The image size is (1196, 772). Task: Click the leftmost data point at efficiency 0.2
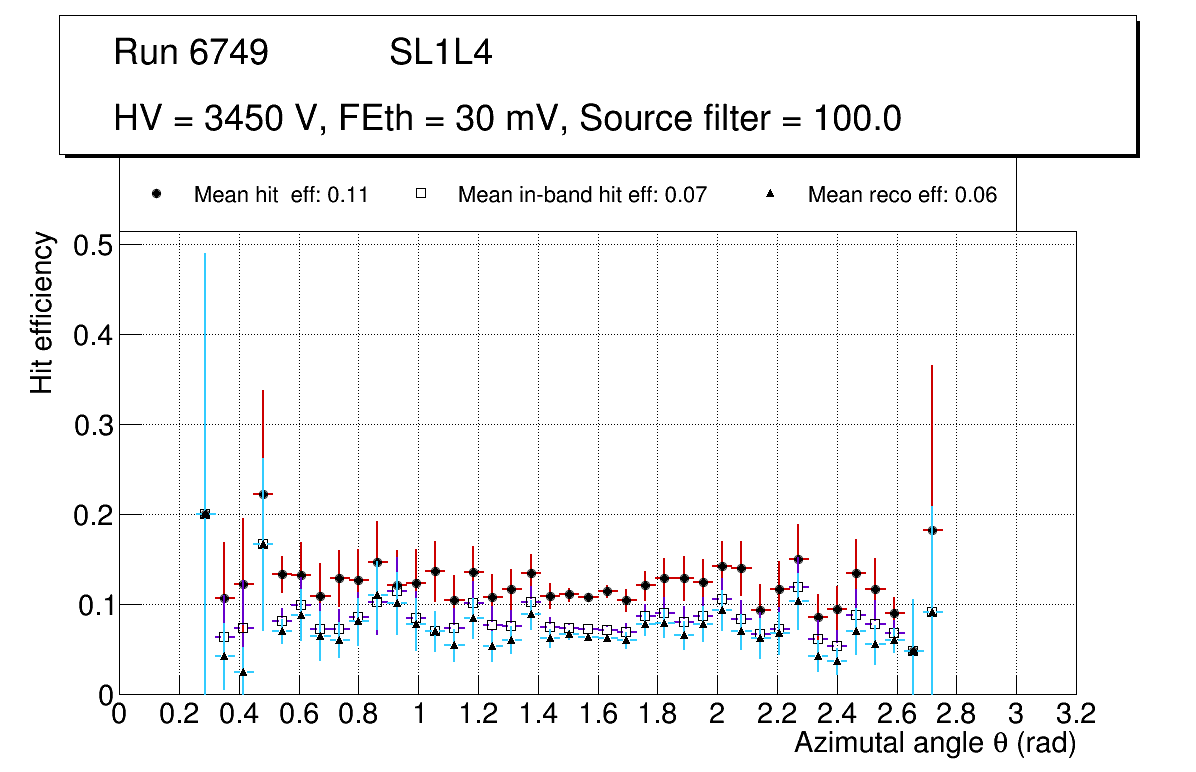[x=205, y=514]
